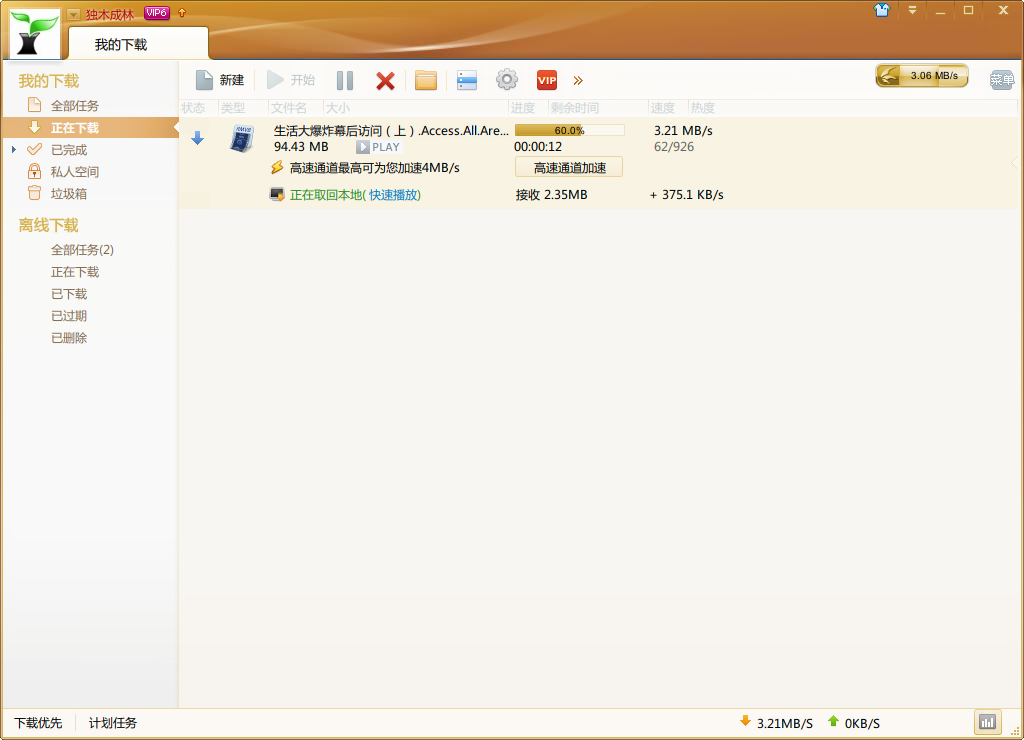Click the settings gear icon in toolbar

(x=507, y=81)
